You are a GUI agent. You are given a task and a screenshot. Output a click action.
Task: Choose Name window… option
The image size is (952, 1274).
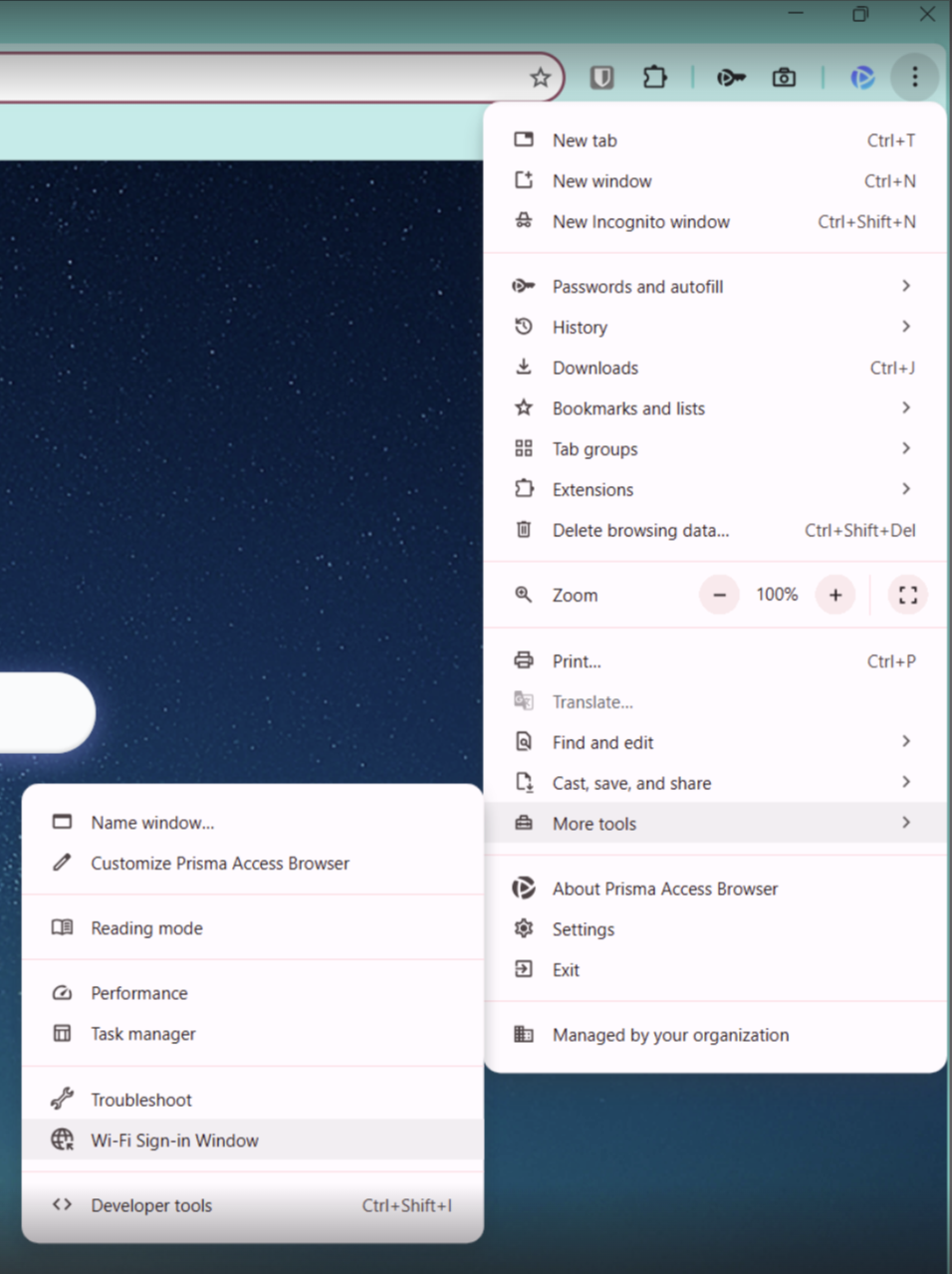coord(253,823)
